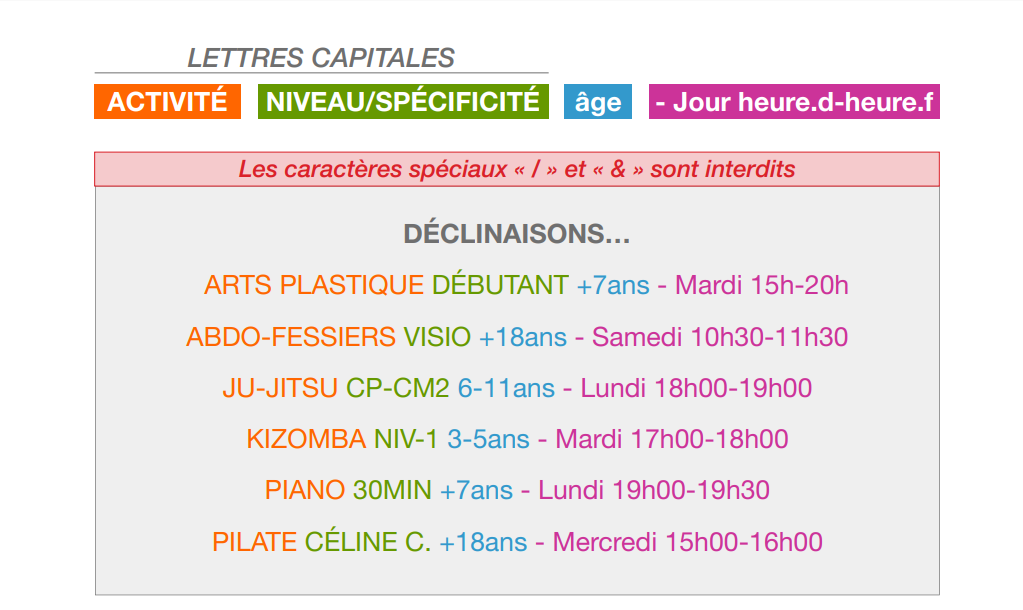
Task: Click the DÉCLINAISONS heading
Action: [x=517, y=234]
